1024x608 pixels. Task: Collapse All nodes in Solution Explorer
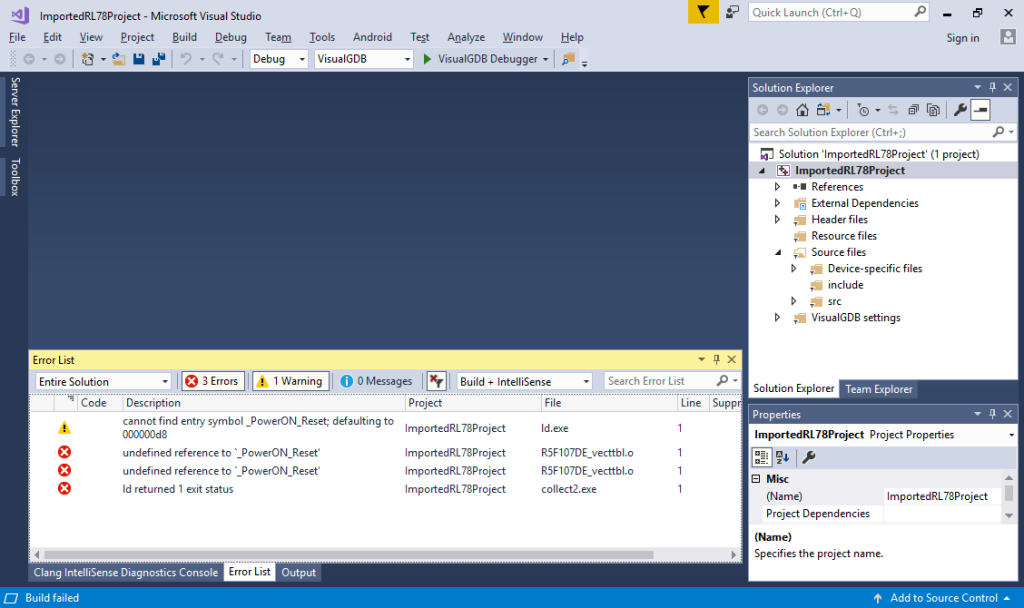pyautogui.click(x=913, y=109)
